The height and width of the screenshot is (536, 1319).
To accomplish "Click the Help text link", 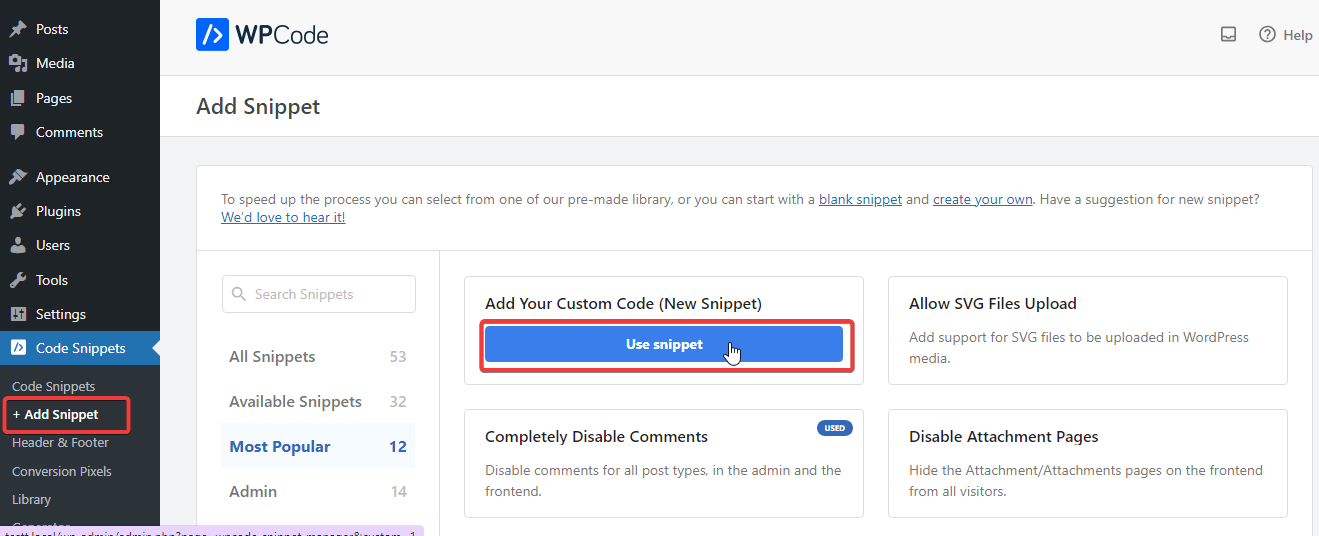I will (x=1298, y=35).
